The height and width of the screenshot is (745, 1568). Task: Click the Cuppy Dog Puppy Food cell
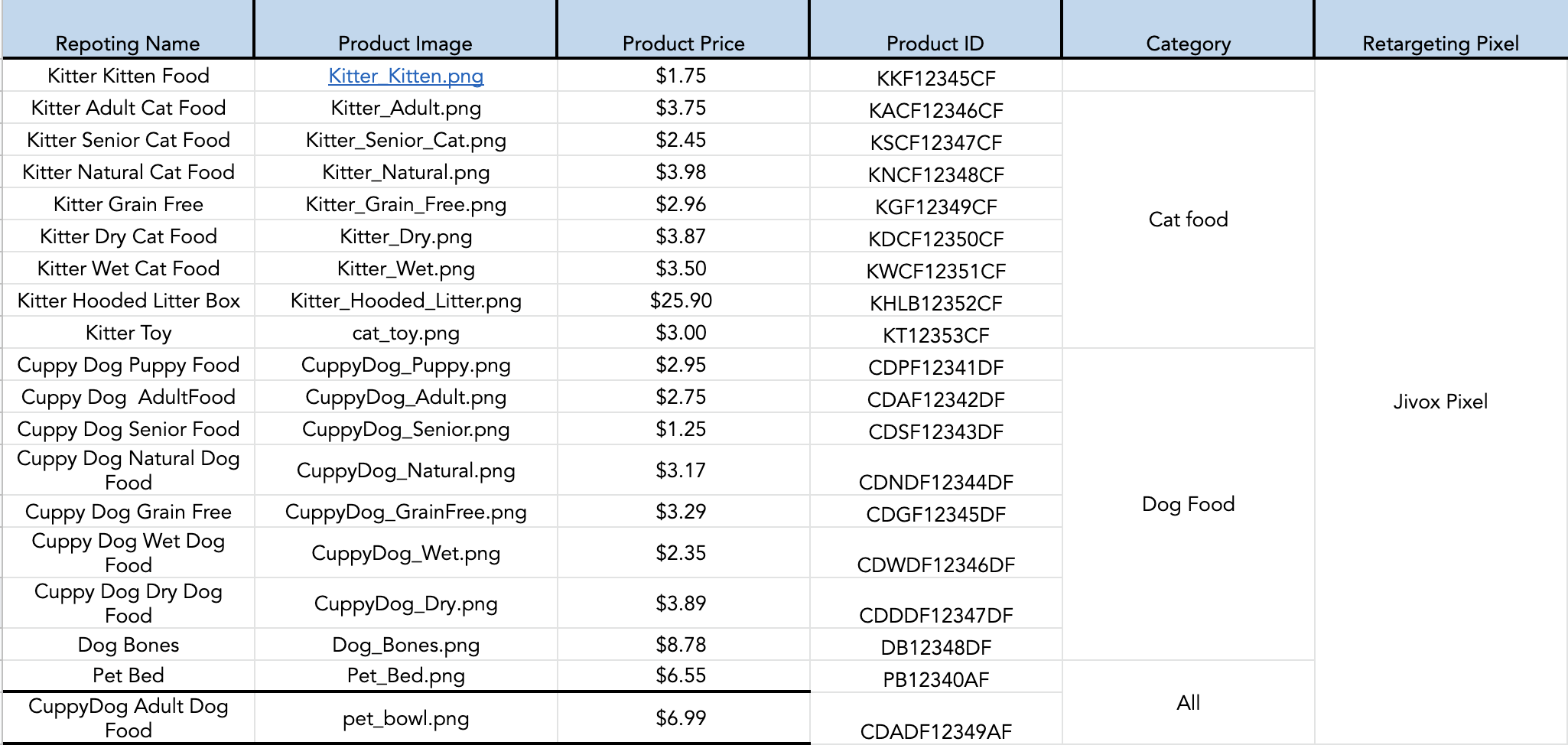[x=128, y=365]
